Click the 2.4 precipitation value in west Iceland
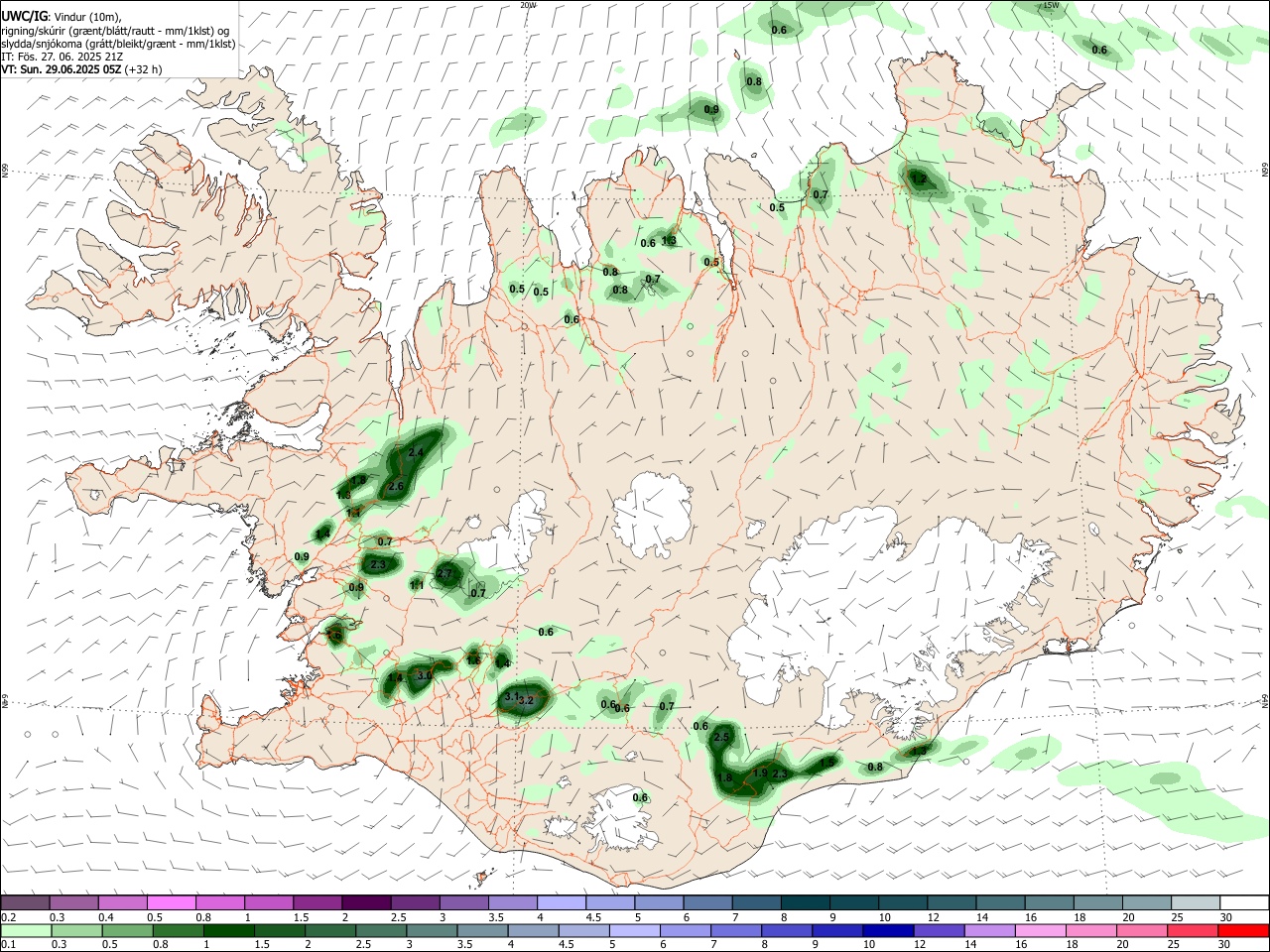 coord(416,452)
